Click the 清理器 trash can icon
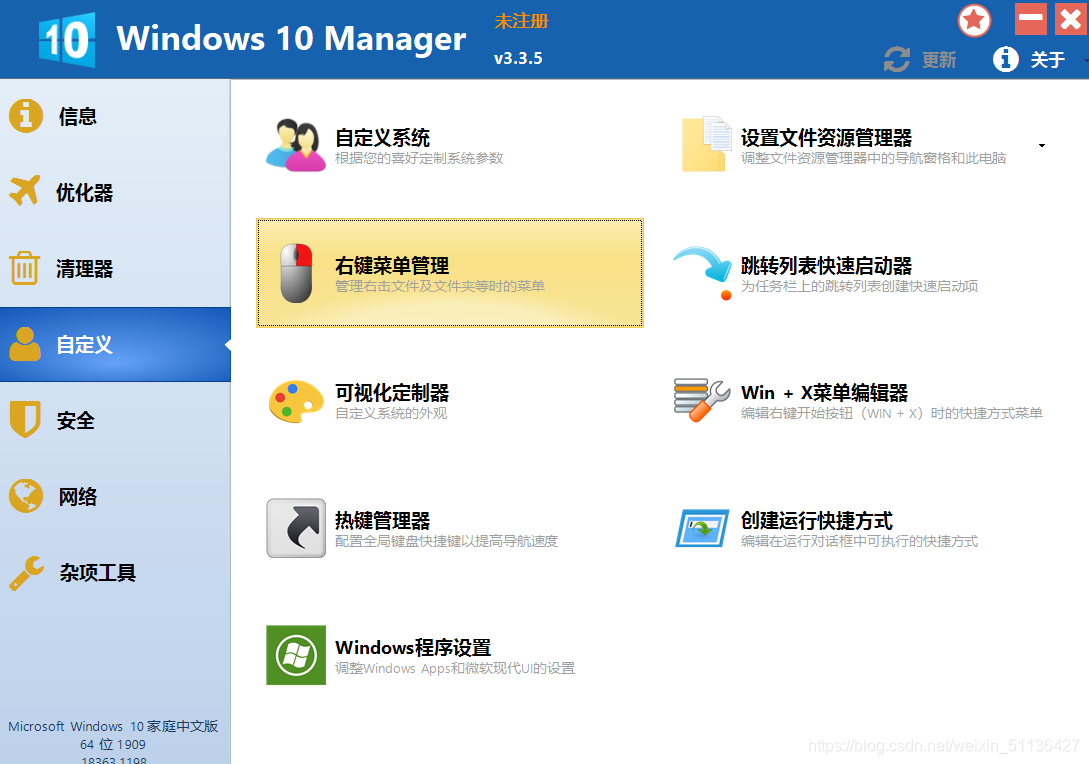The width and height of the screenshot is (1089, 764). (24, 268)
